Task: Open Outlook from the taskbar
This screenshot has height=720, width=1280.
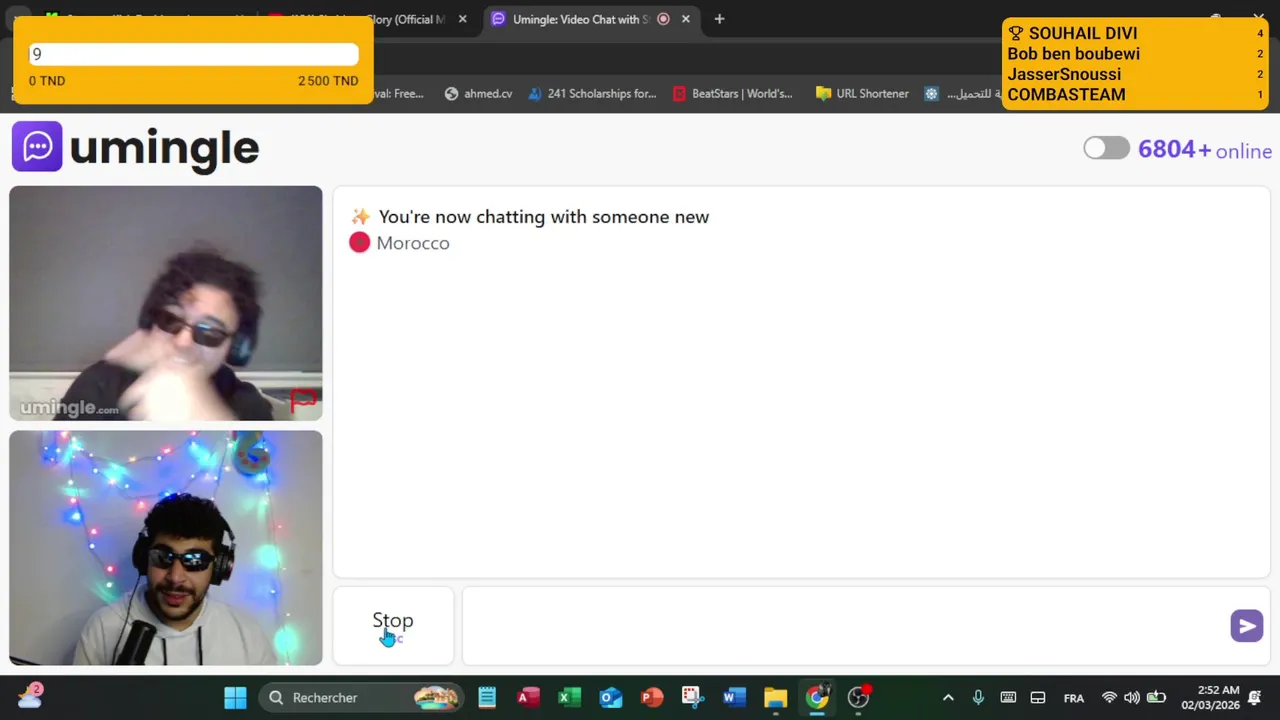Action: click(x=610, y=698)
